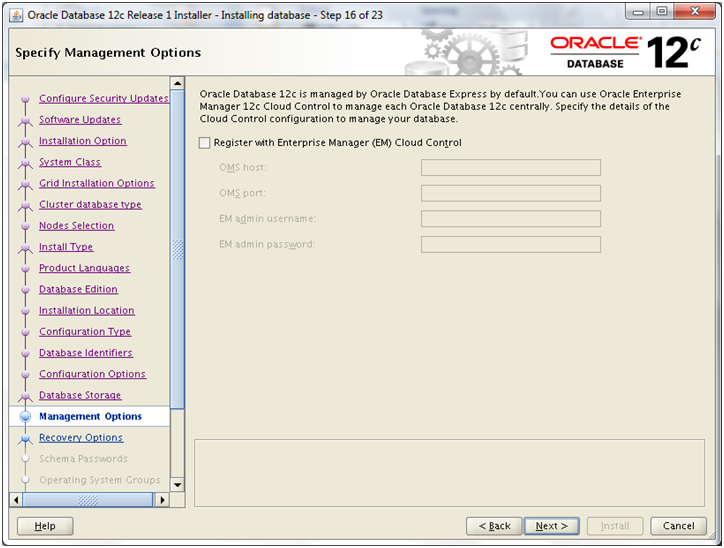
Task: Click the horizontal scrollbar thumb in step list
Action: [x=88, y=500]
